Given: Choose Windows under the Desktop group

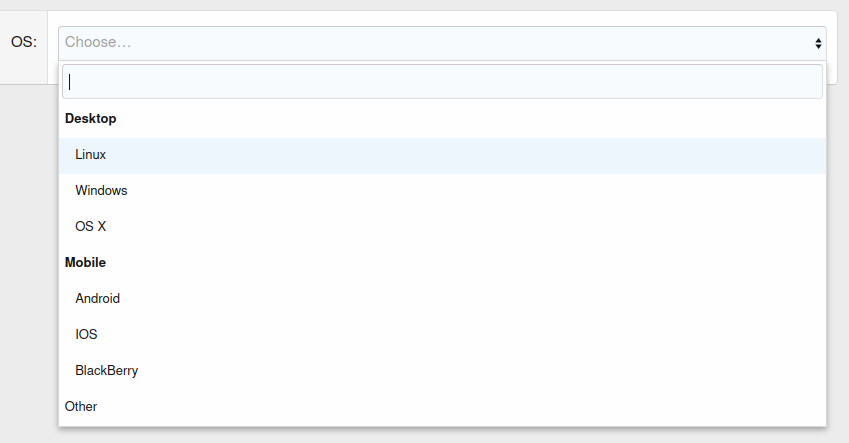Looking at the screenshot, I should click(x=101, y=191).
